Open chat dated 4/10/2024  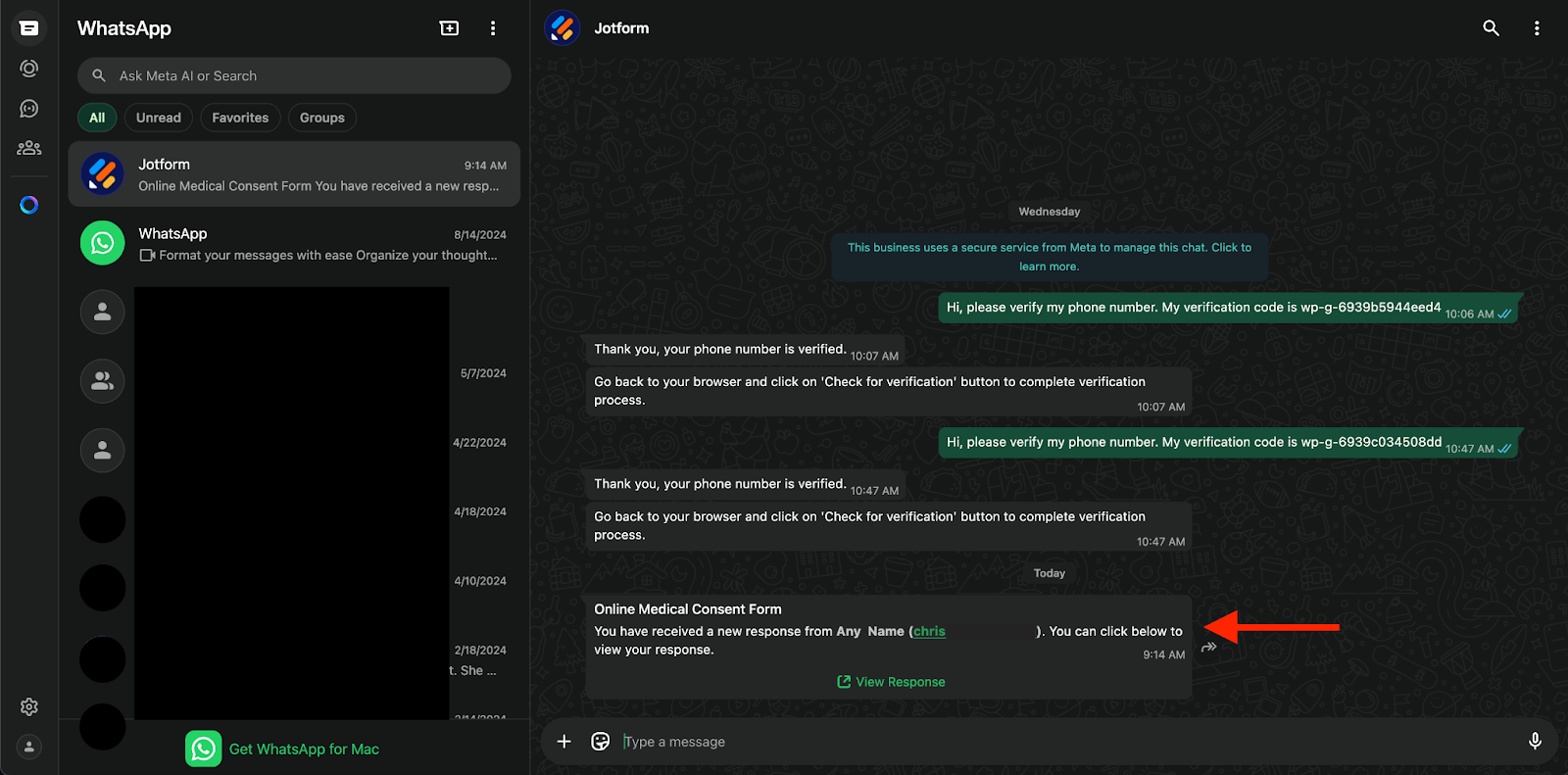pyautogui.click(x=294, y=589)
